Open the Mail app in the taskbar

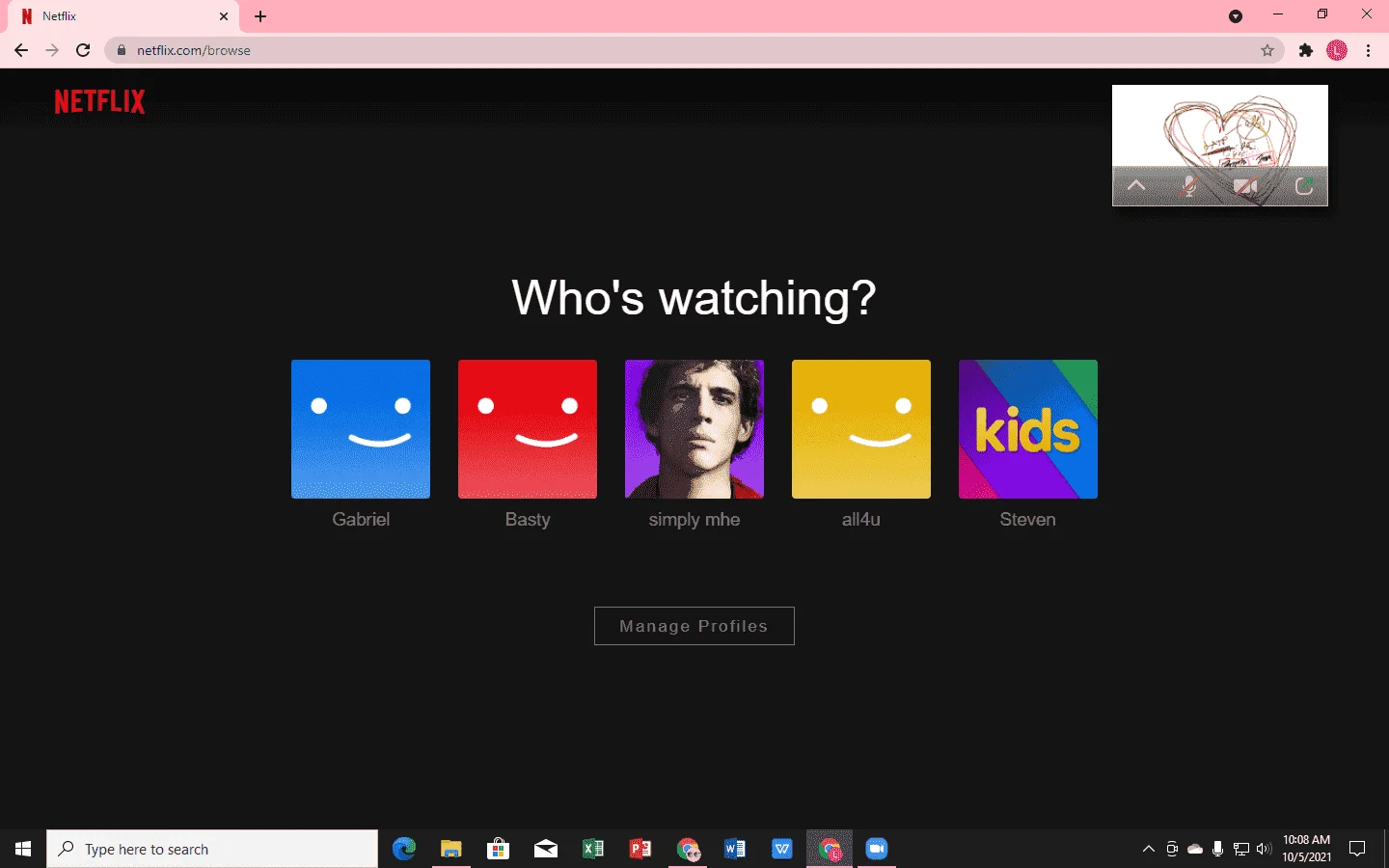pyautogui.click(x=546, y=849)
